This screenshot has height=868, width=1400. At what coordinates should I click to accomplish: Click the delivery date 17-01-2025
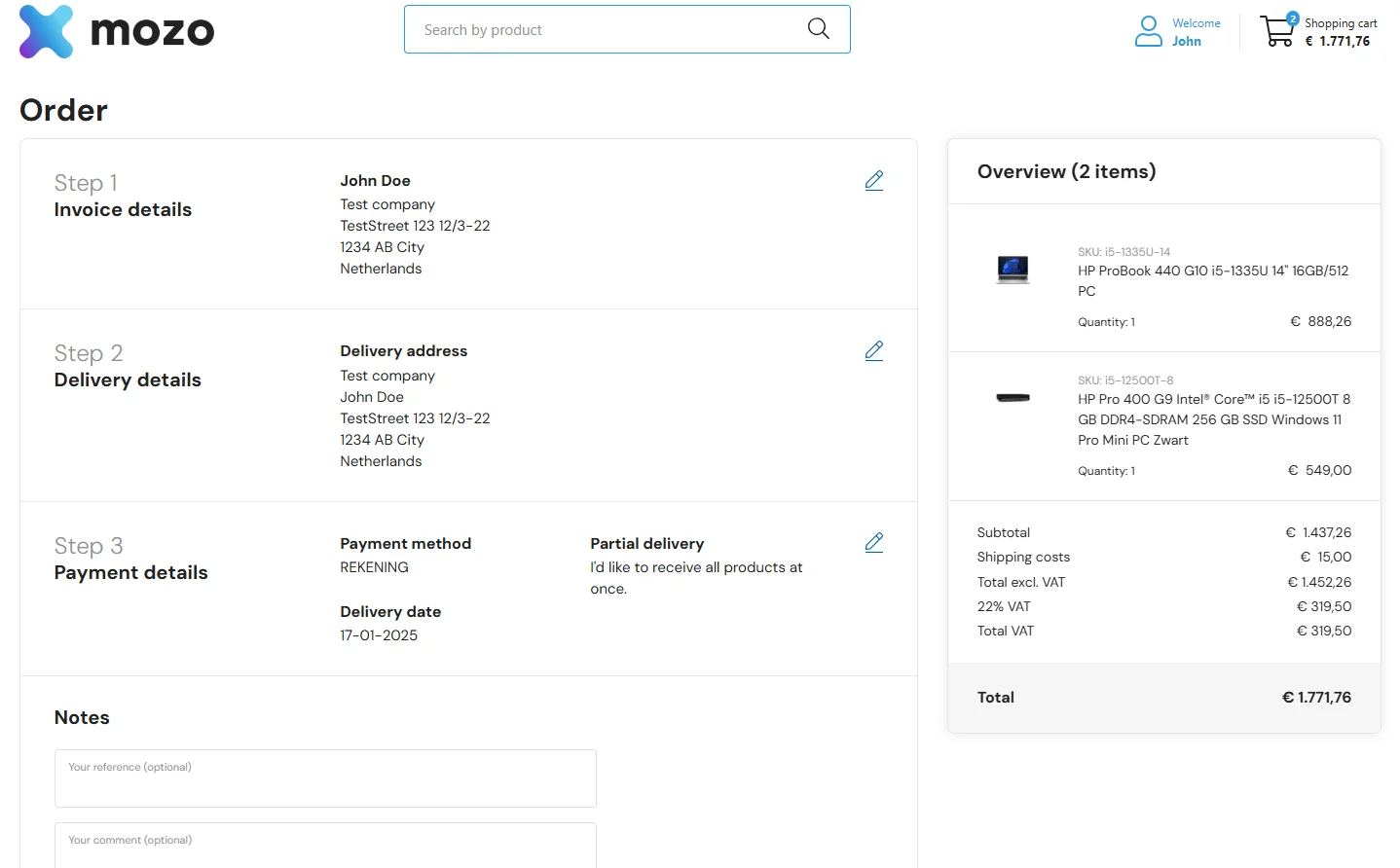click(x=379, y=635)
